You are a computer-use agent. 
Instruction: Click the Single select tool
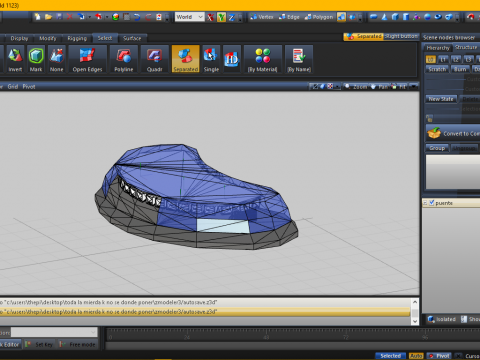(x=211, y=59)
